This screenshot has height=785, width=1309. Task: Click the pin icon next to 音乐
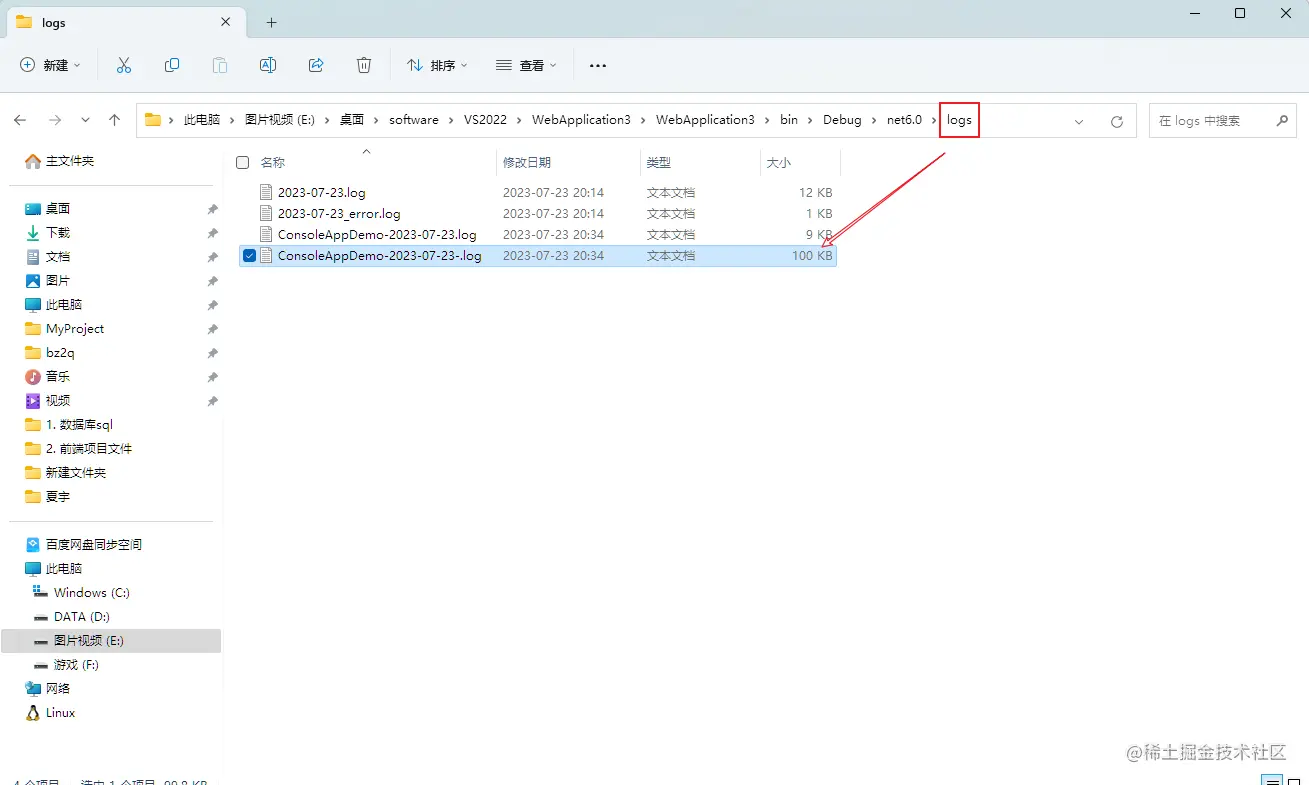coord(212,377)
